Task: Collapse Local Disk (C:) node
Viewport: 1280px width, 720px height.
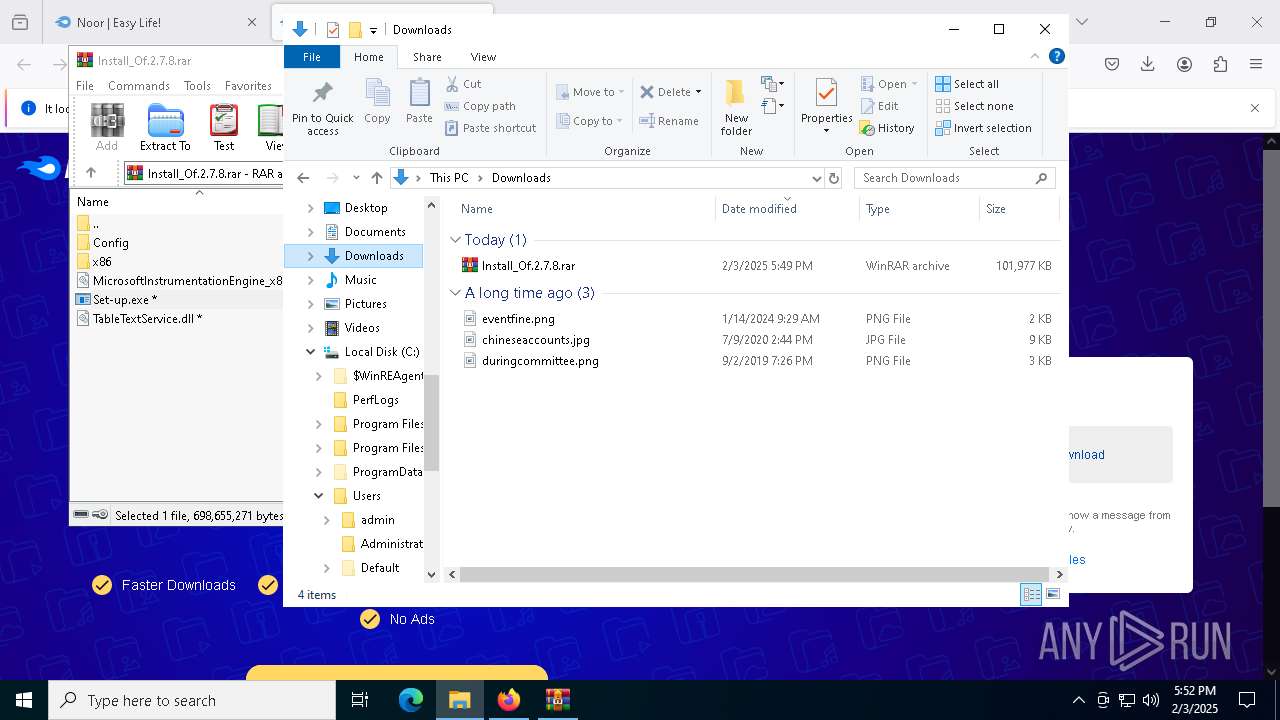Action: click(x=310, y=352)
